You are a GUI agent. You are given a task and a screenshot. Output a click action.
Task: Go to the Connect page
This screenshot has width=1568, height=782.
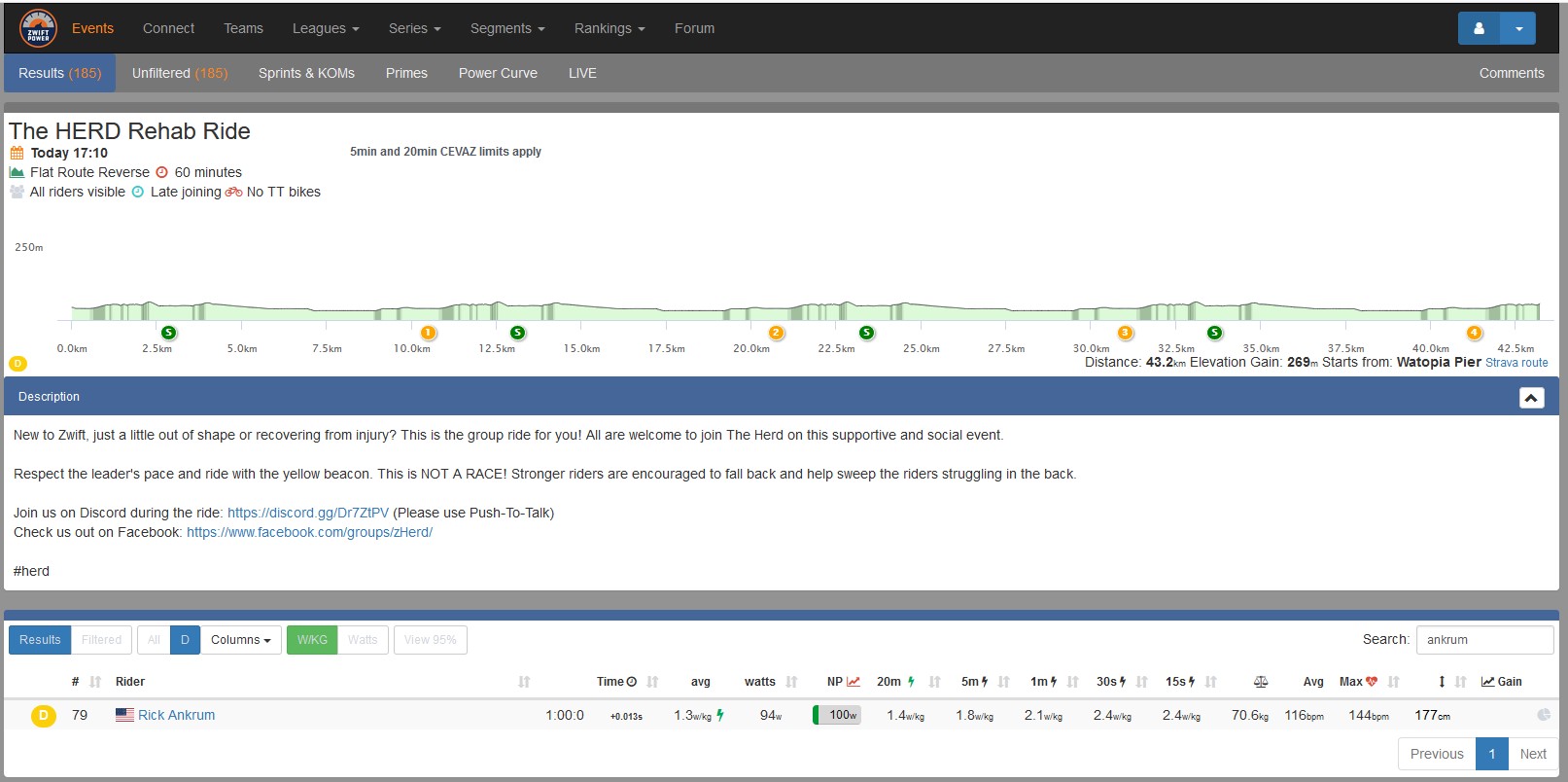pos(168,28)
